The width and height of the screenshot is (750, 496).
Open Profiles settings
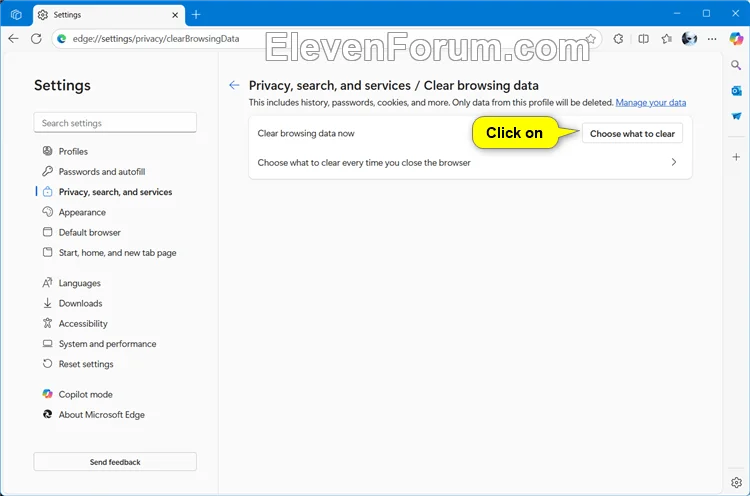click(x=73, y=151)
